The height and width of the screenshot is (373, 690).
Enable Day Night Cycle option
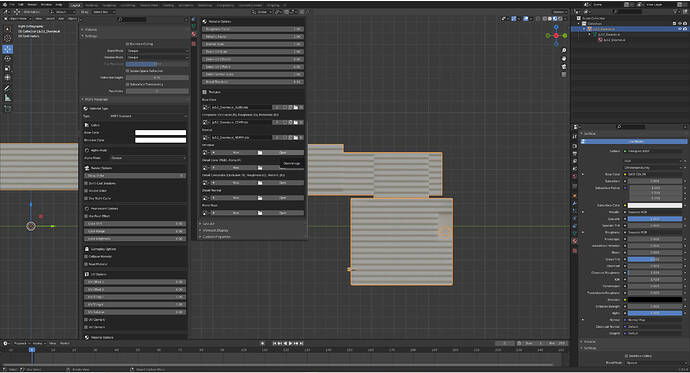[x=86, y=198]
